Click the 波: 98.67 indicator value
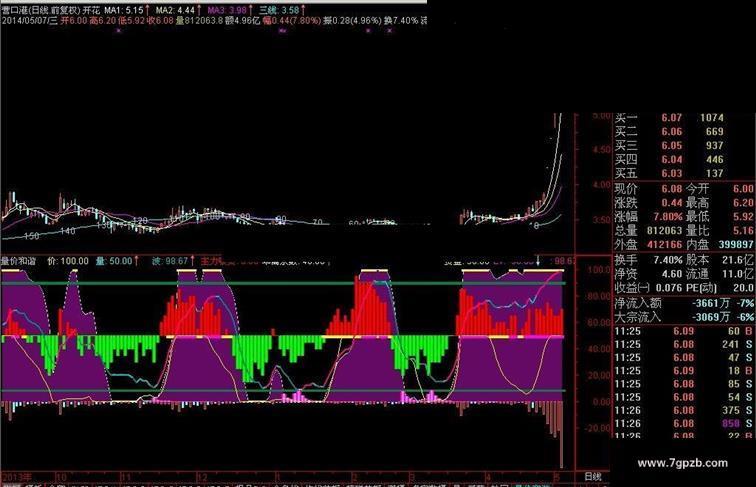Image resolution: width=756 pixels, height=487 pixels. 170,261
